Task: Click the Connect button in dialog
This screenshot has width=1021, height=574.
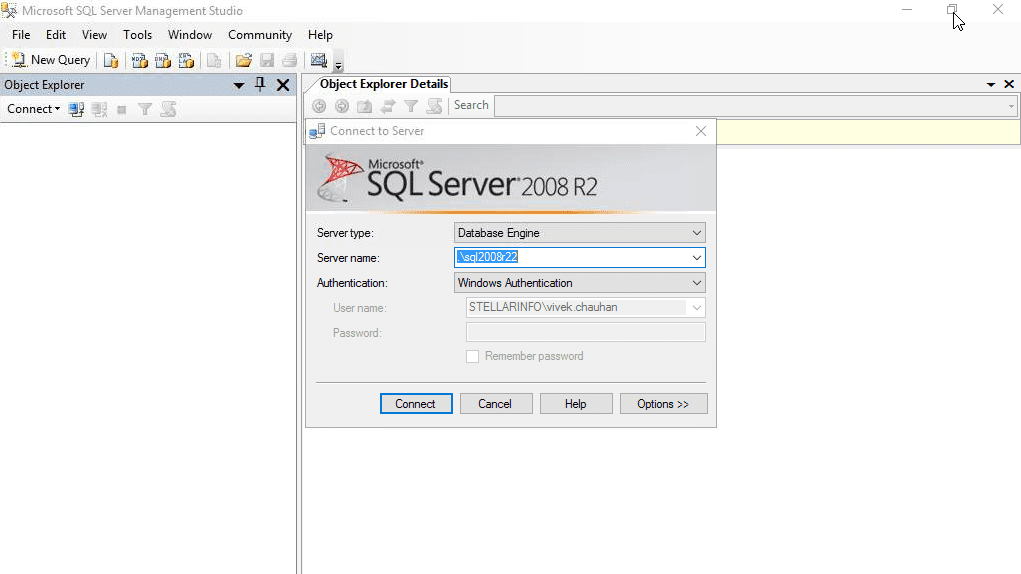Action: [416, 403]
